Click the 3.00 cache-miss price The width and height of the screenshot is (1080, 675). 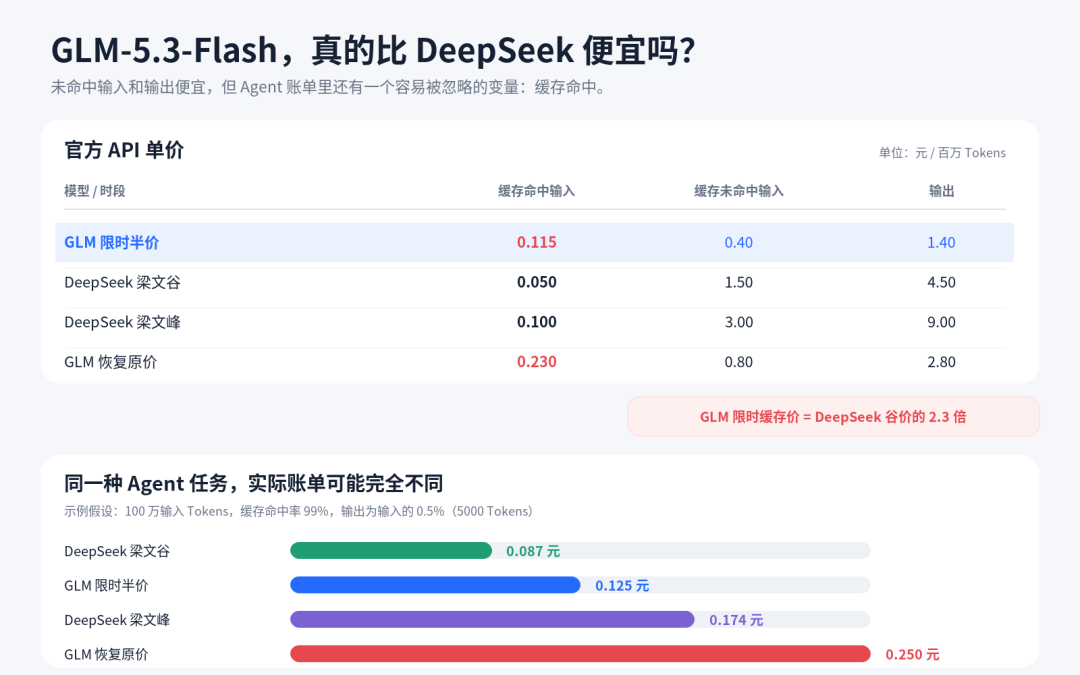tap(738, 322)
